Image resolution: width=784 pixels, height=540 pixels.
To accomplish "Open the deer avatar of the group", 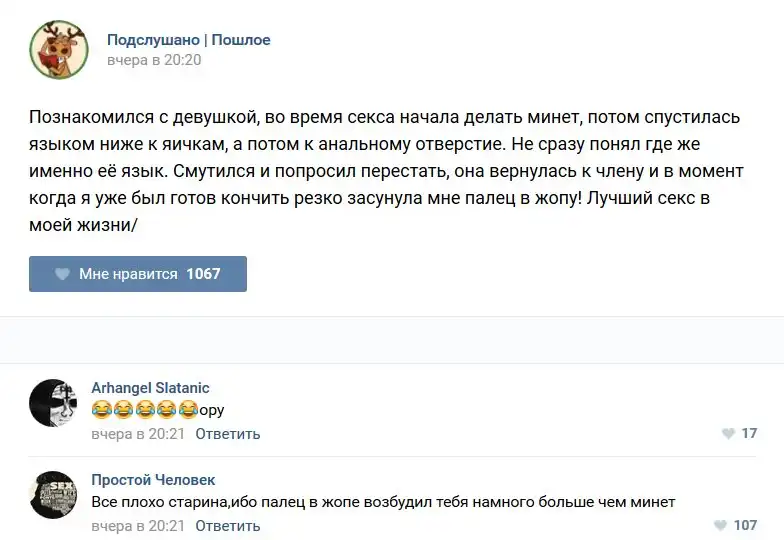I will click(x=59, y=49).
